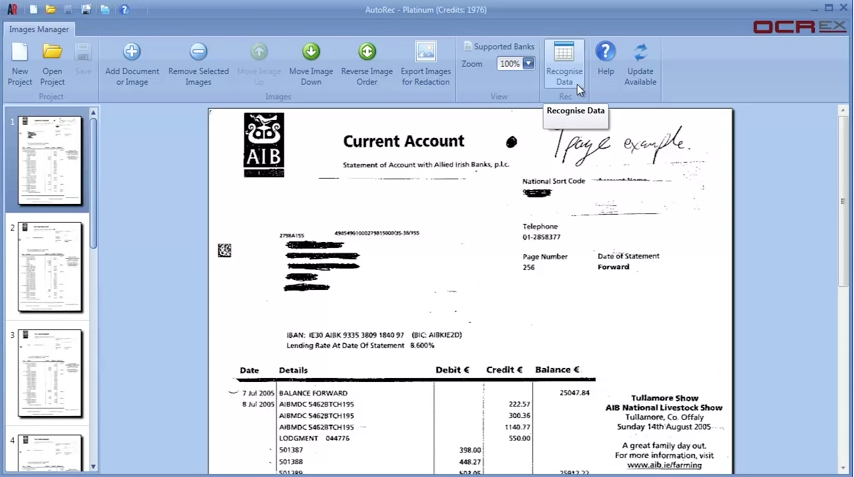Screen dimensions: 854x477
Task: Click the quick-access save-as disk icon
Action: click(86, 9)
